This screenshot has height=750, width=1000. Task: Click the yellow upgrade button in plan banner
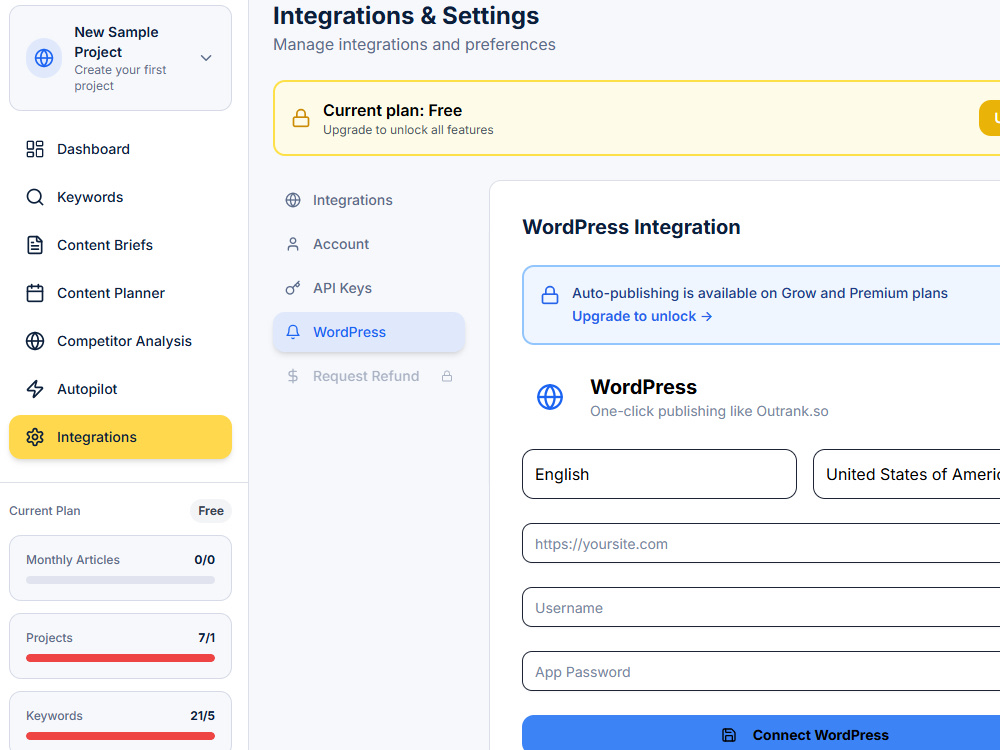click(990, 118)
